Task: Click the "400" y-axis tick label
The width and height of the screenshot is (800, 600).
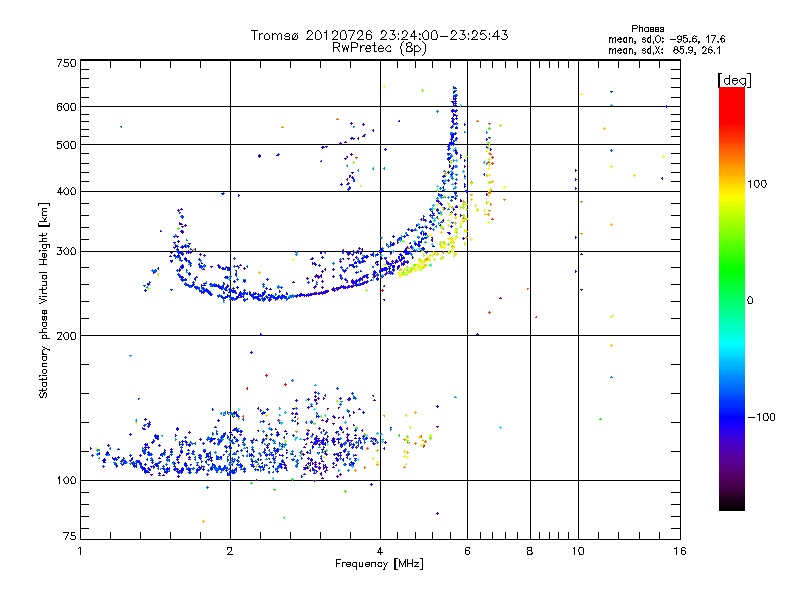Action: [66, 191]
